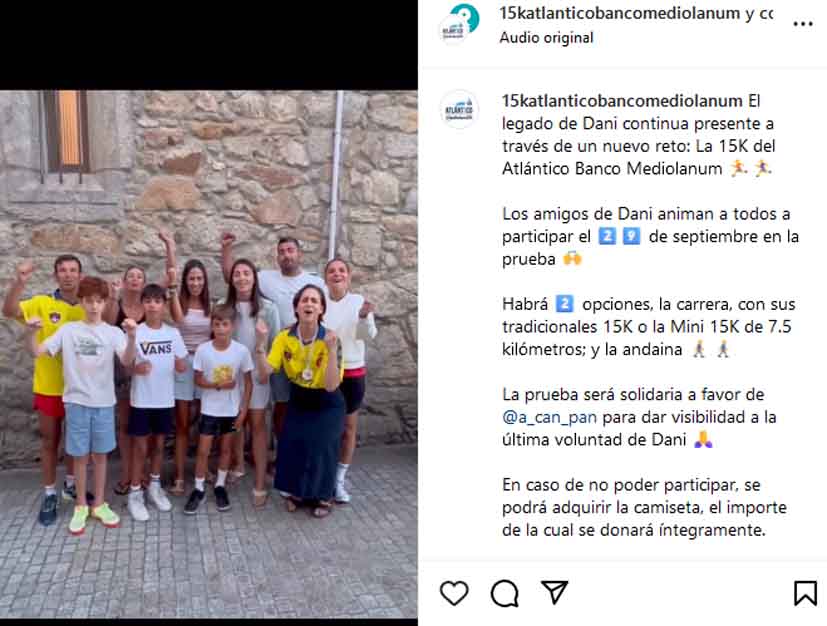The image size is (827, 626).
Task: Open comments with the speech bubble icon
Action: click(x=504, y=593)
